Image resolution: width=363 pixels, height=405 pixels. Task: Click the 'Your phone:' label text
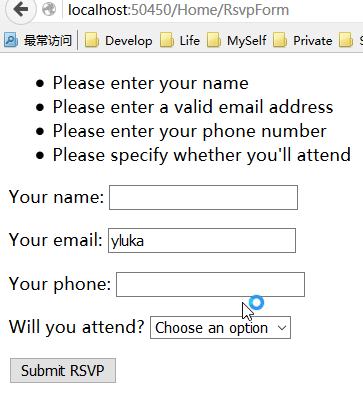pos(60,284)
